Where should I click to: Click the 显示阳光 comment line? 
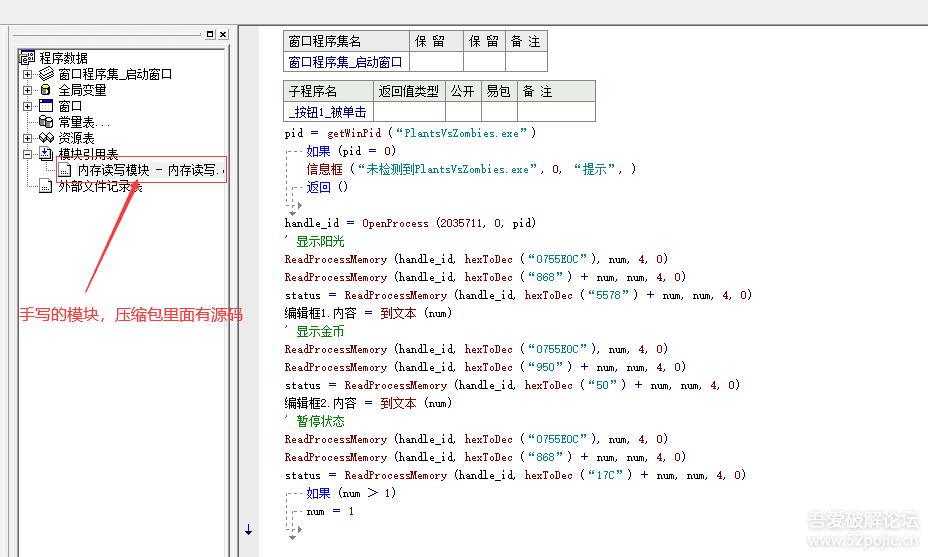(315, 241)
